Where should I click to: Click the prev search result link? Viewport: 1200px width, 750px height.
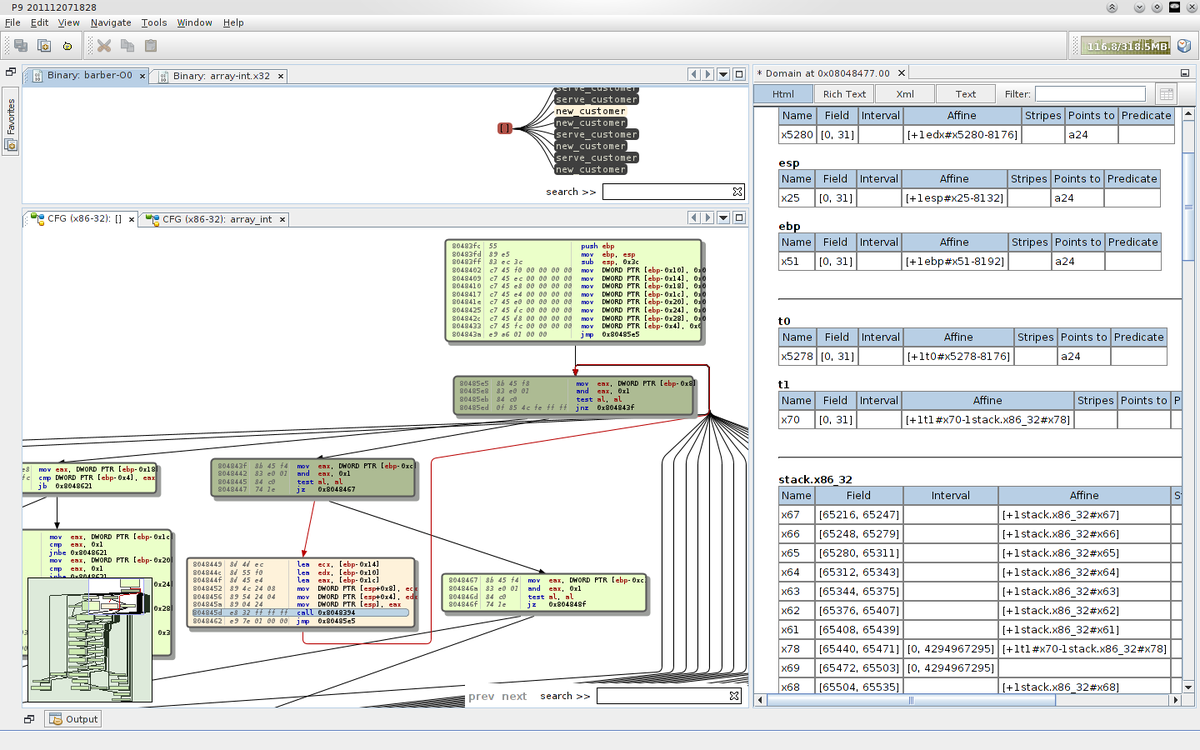click(481, 696)
